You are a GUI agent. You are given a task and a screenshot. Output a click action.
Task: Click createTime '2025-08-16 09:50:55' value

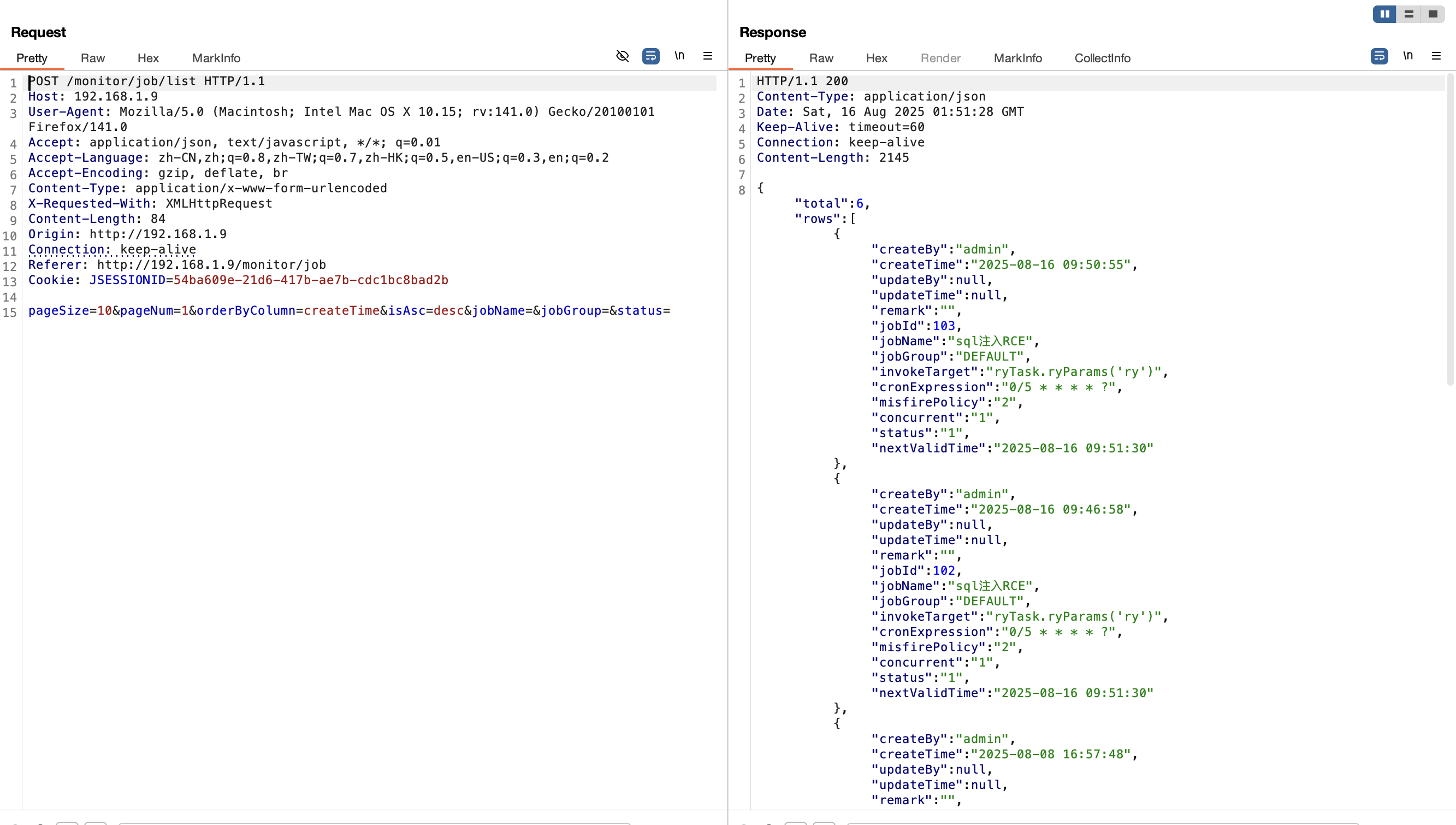pyautogui.click(x=1051, y=264)
